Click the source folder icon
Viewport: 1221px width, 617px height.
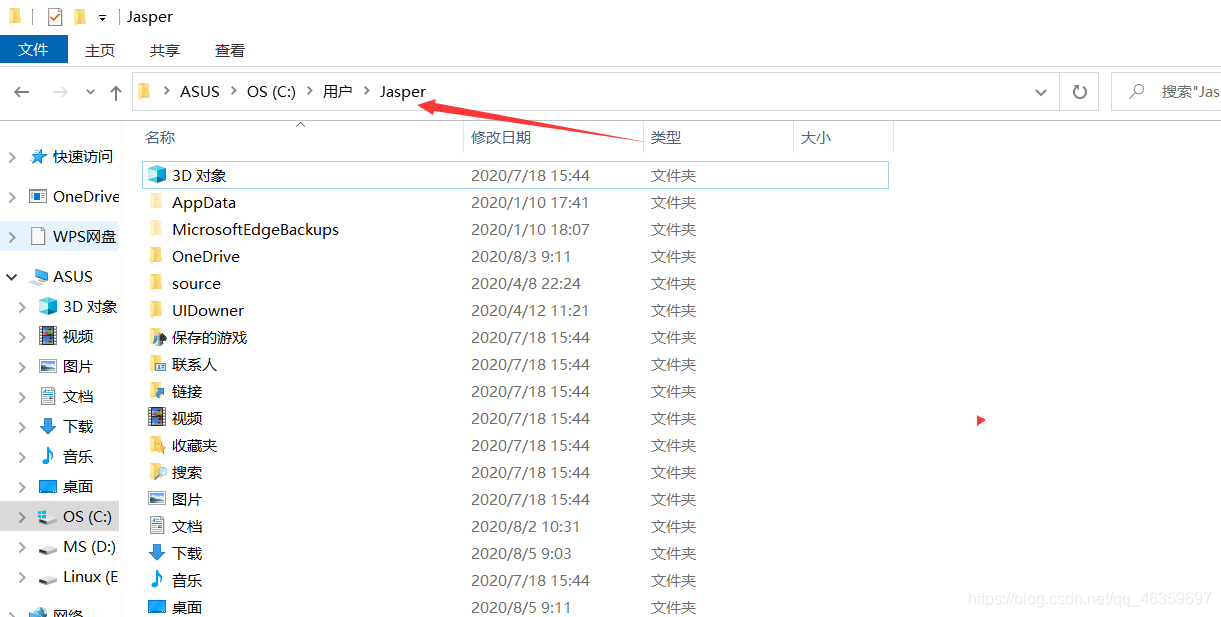tap(156, 283)
